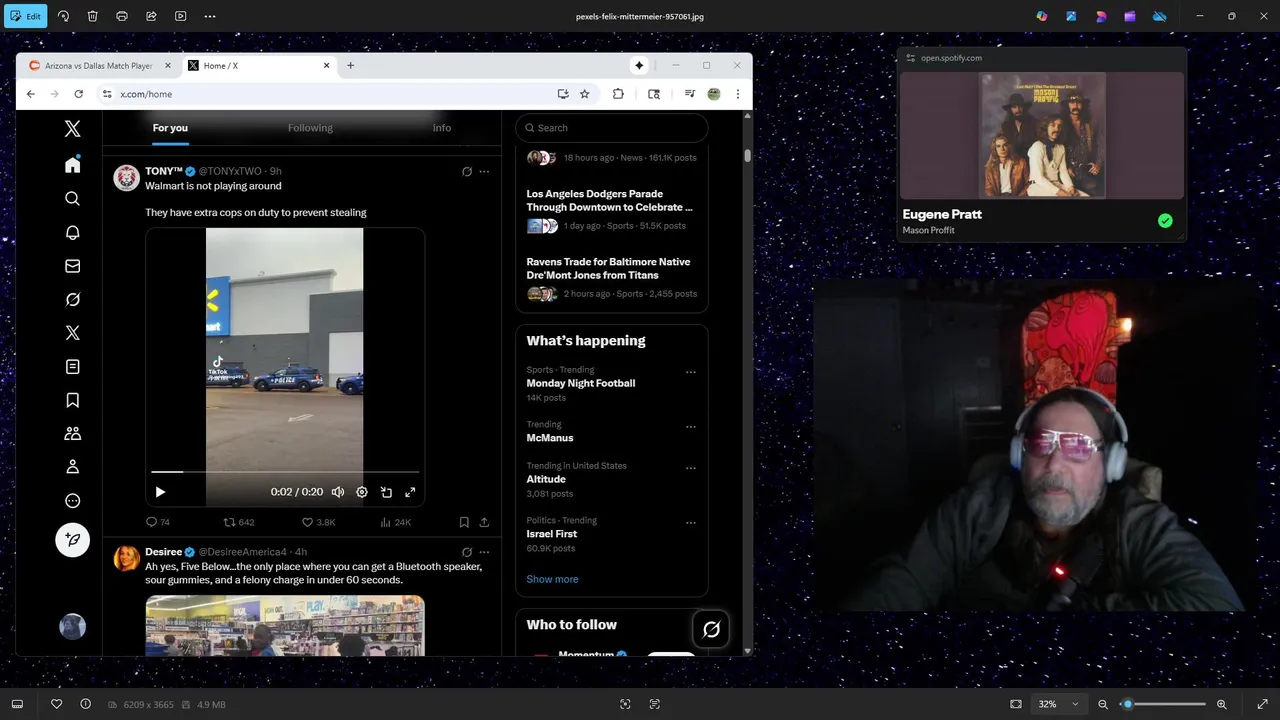Viewport: 1280px width, 720px height.
Task: Open Bookmarks icon in X sidebar
Action: point(72,400)
